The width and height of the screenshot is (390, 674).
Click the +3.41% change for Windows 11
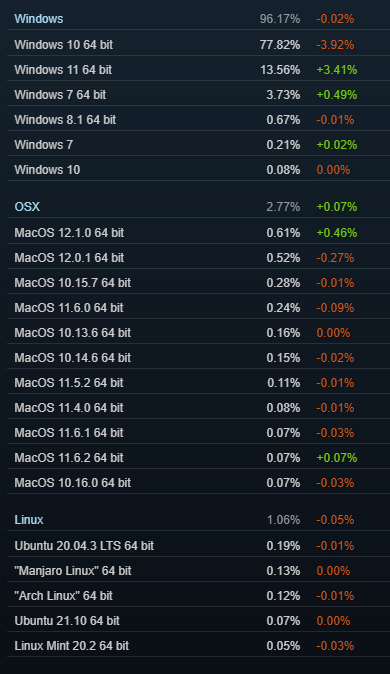(337, 70)
